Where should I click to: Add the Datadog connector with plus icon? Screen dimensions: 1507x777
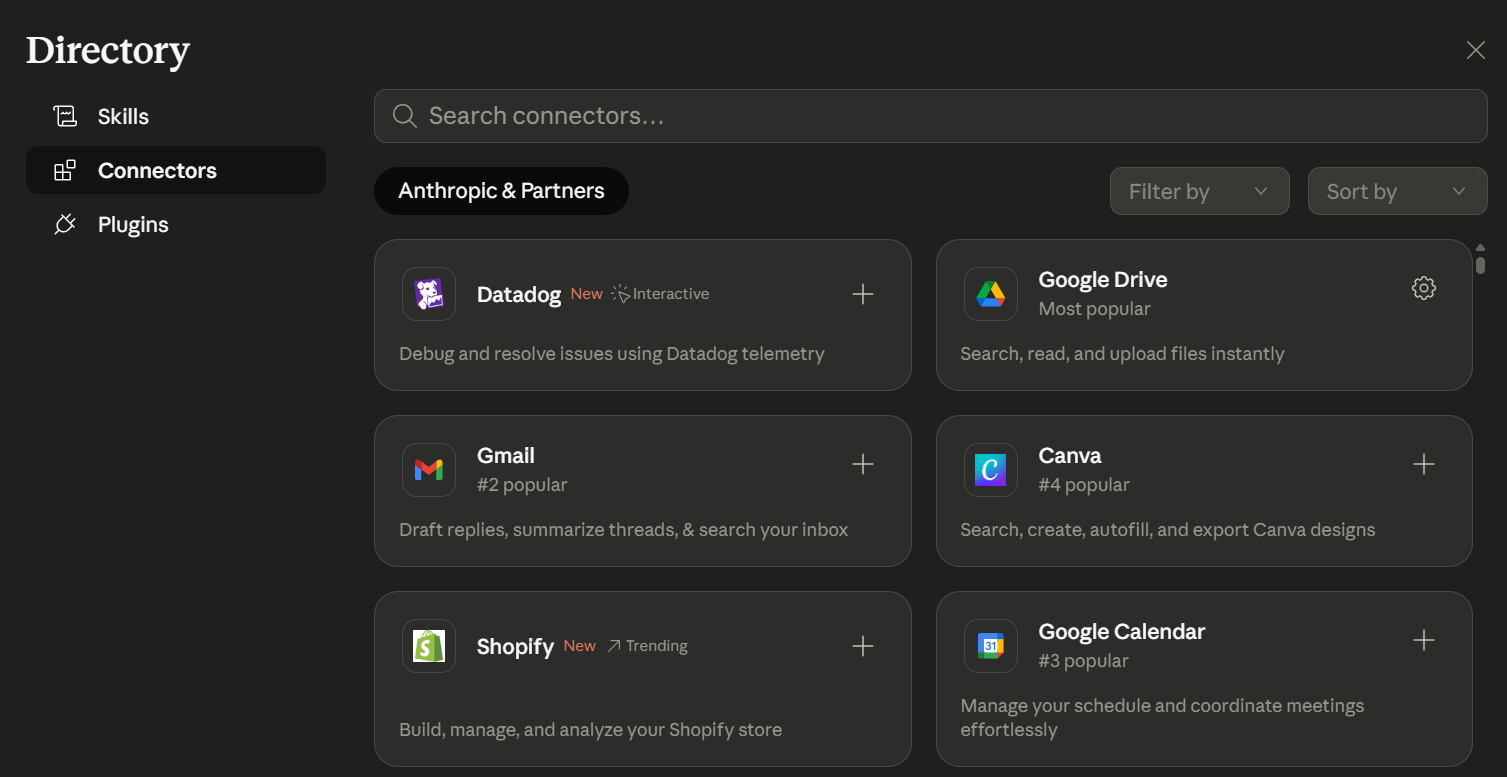point(862,294)
